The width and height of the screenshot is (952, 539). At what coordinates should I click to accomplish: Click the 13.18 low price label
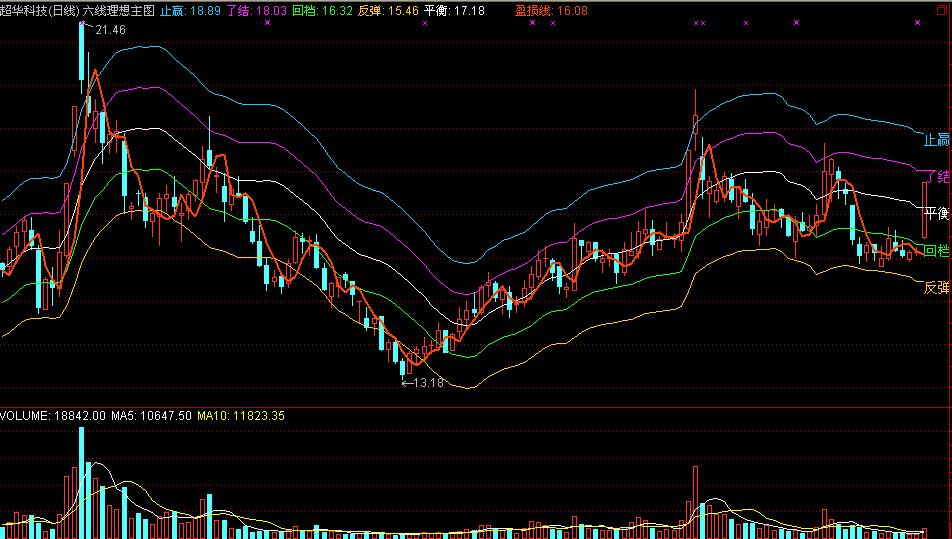429,382
